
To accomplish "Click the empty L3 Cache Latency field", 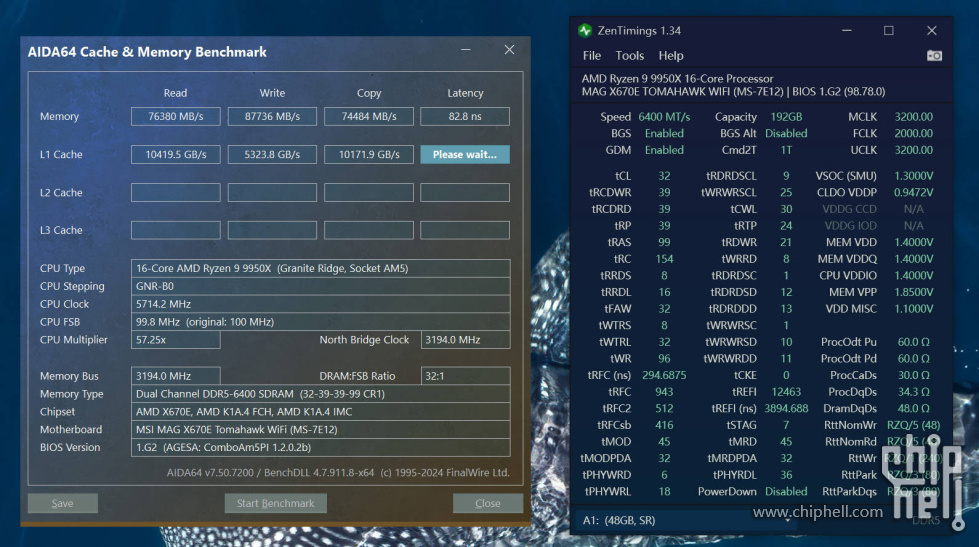I will tap(465, 230).
